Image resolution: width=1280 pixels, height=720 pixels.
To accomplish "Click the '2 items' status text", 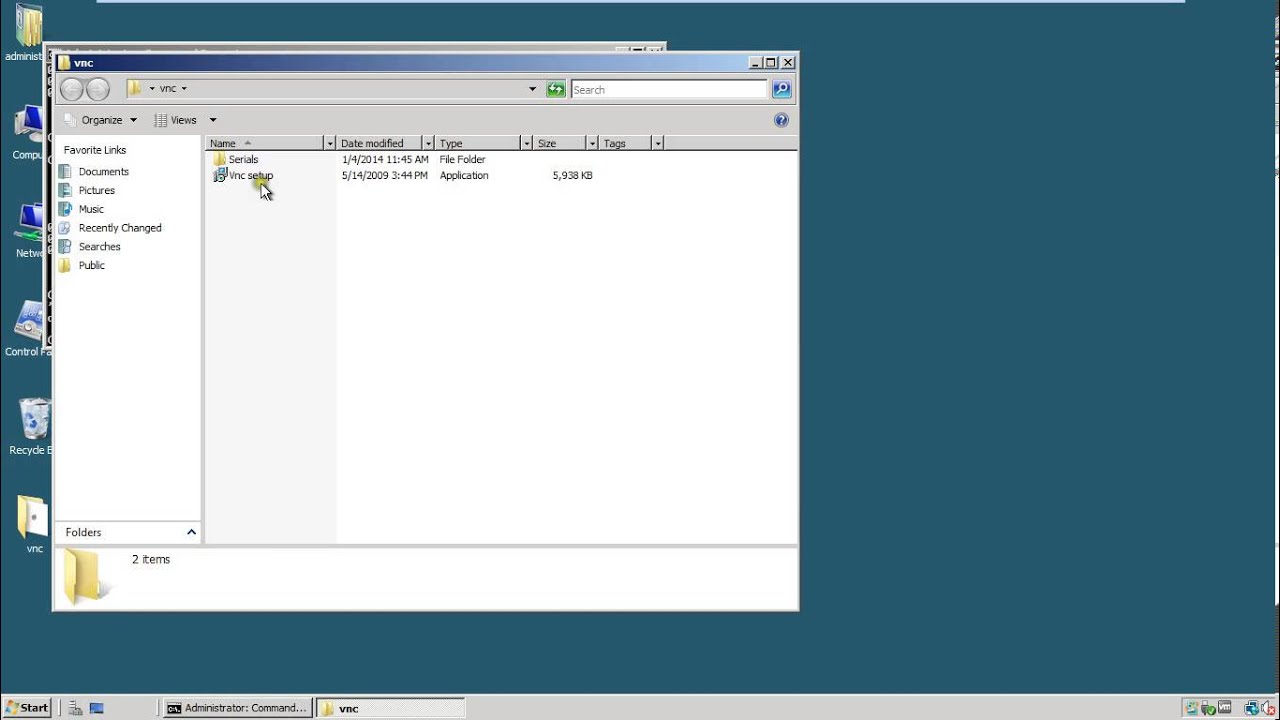I will click(x=151, y=559).
